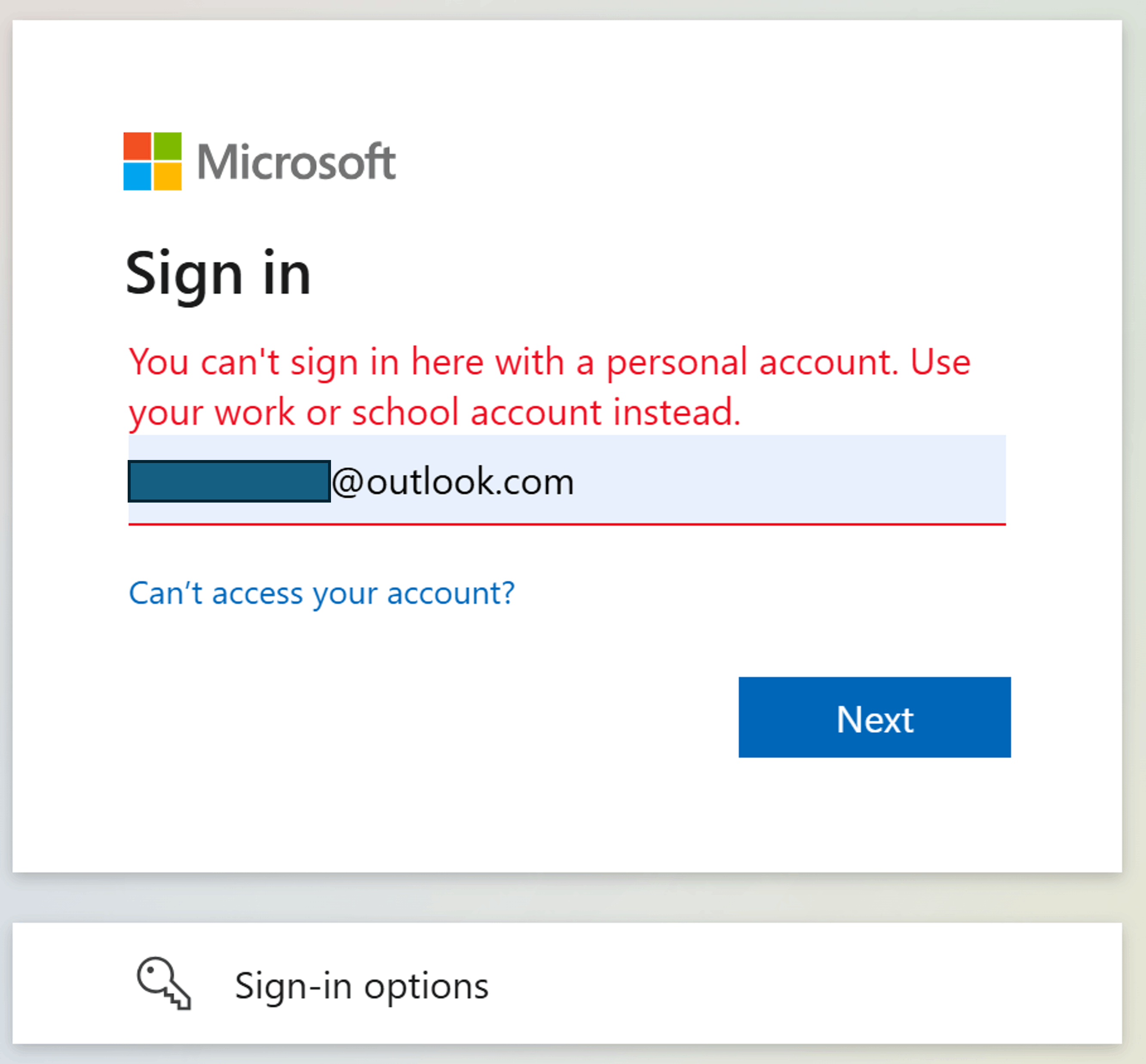Click blank area of Sign-in options panel
The height and width of the screenshot is (1064, 1146).
coord(806,984)
